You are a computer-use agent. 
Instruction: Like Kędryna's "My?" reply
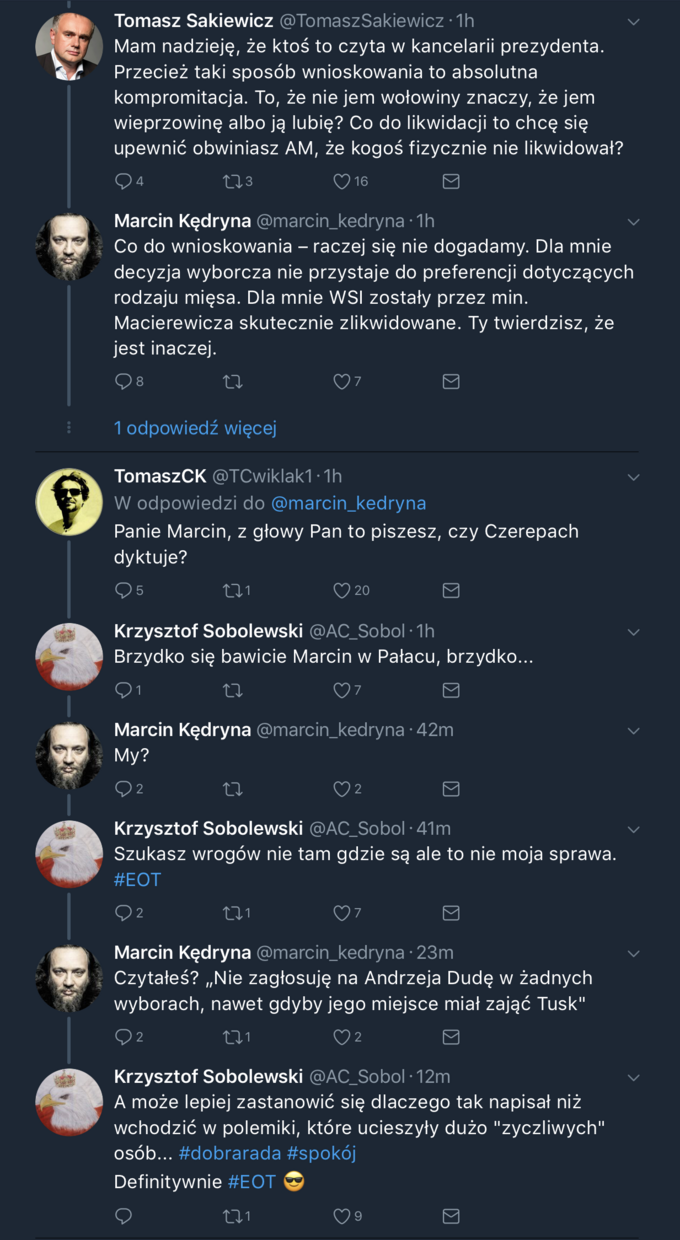340,788
